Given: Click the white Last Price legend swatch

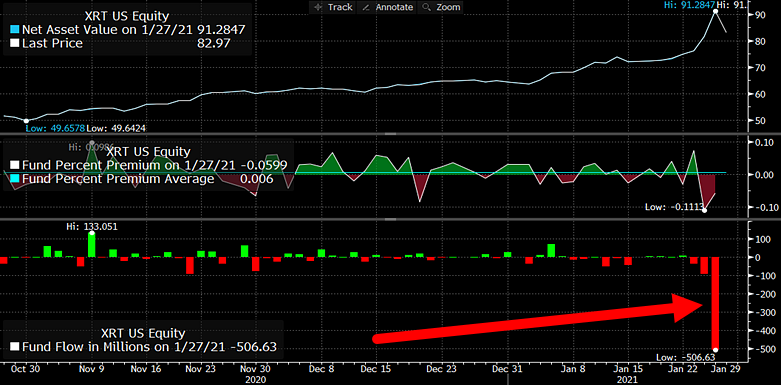Looking at the screenshot, I should [x=14, y=44].
